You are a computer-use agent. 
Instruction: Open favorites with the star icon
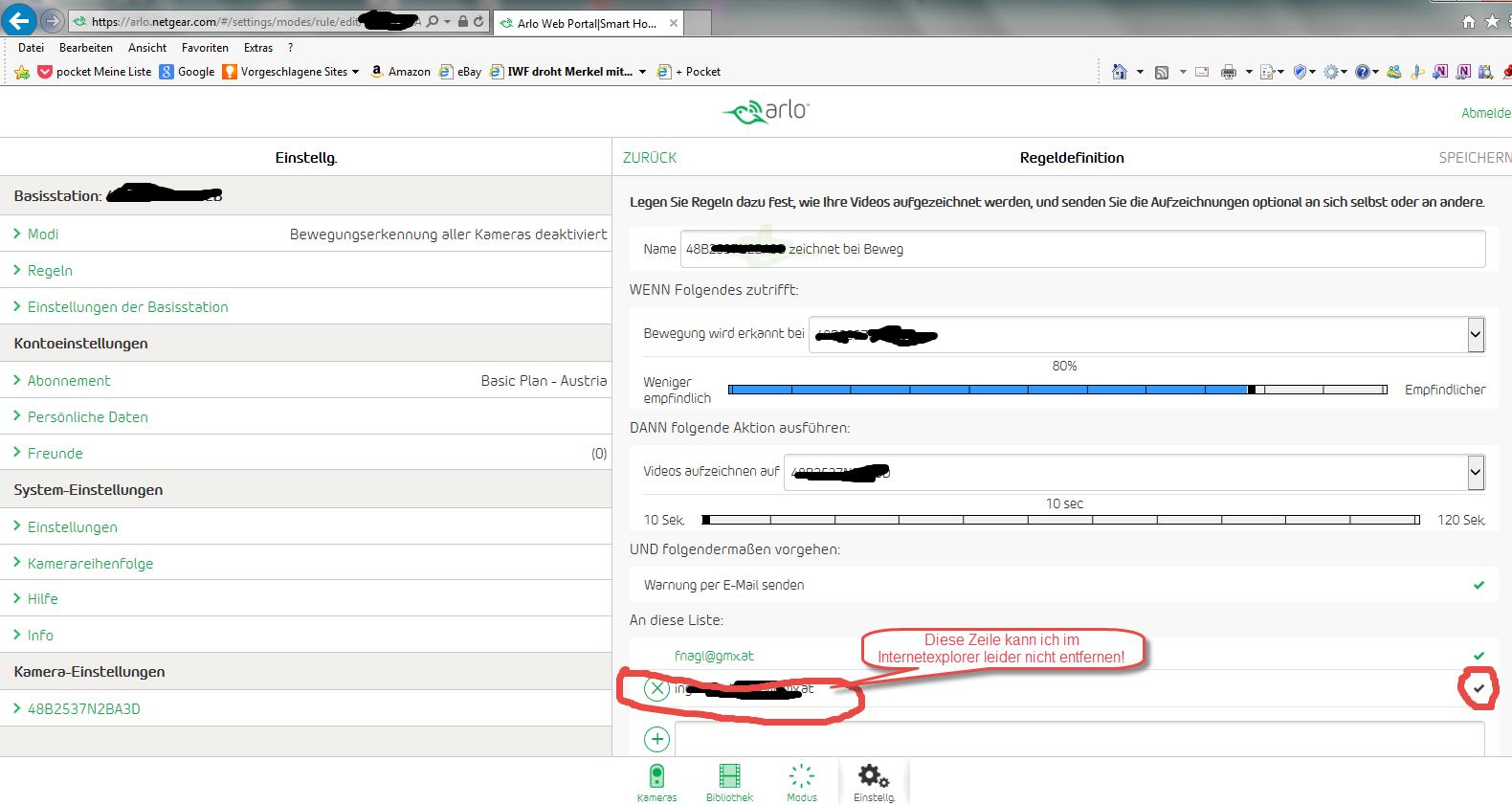point(1492,21)
